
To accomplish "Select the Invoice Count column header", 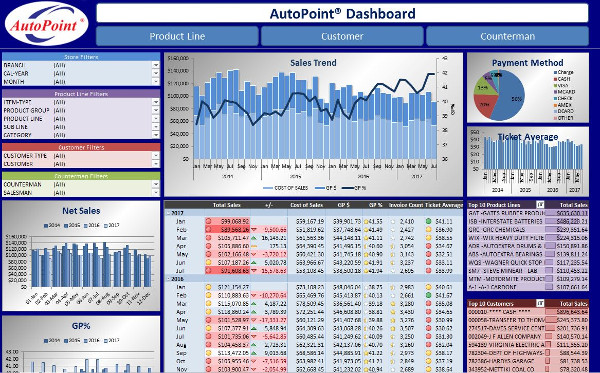I will pos(406,205).
